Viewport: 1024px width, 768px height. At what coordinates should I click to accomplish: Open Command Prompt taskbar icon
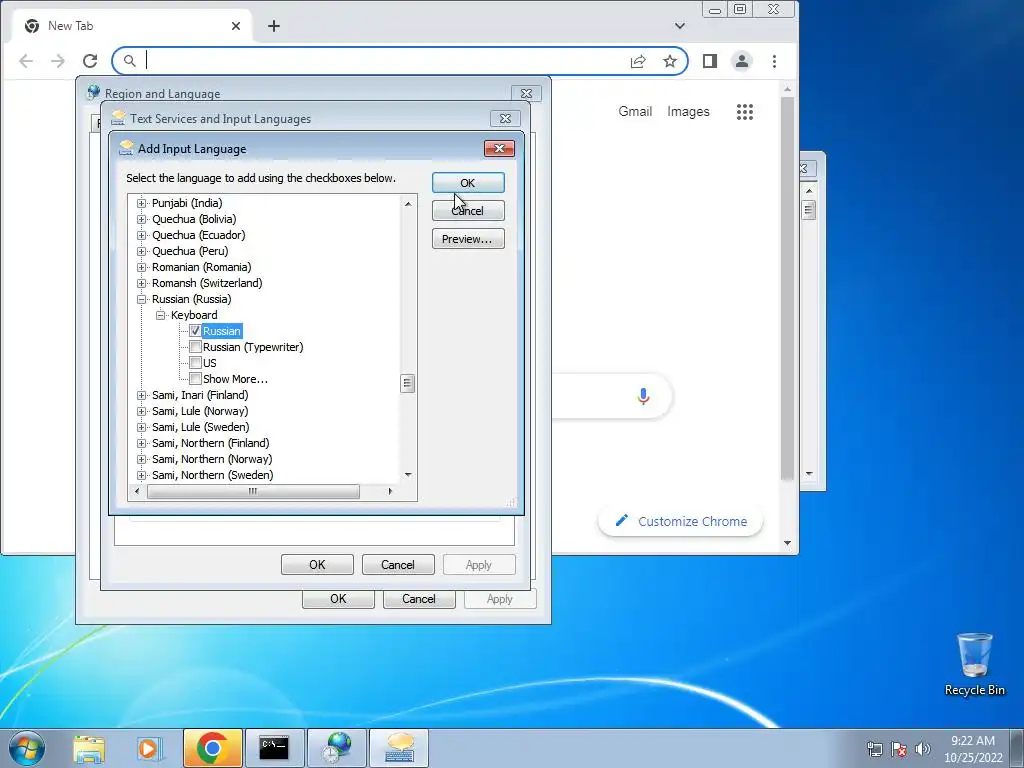(274, 748)
